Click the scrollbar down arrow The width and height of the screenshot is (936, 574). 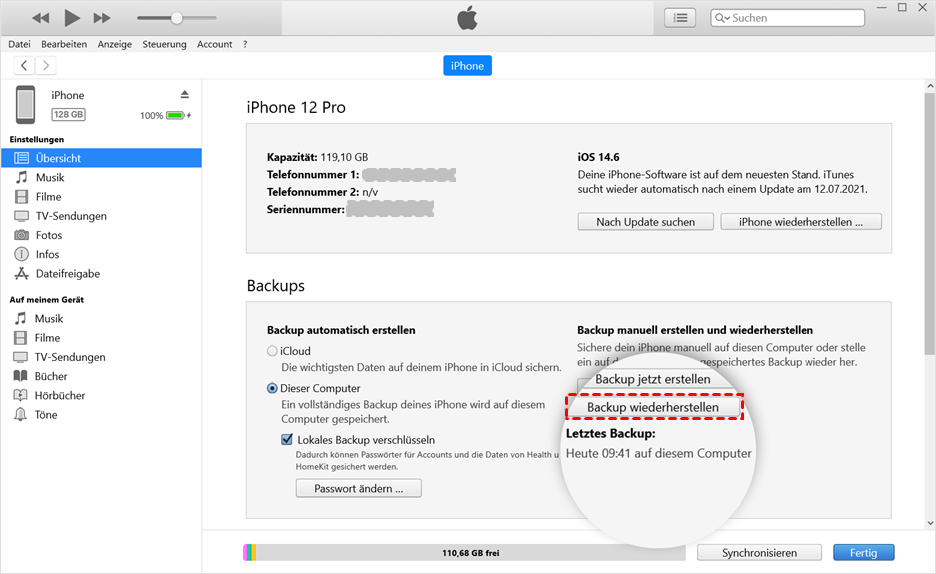(x=930, y=523)
